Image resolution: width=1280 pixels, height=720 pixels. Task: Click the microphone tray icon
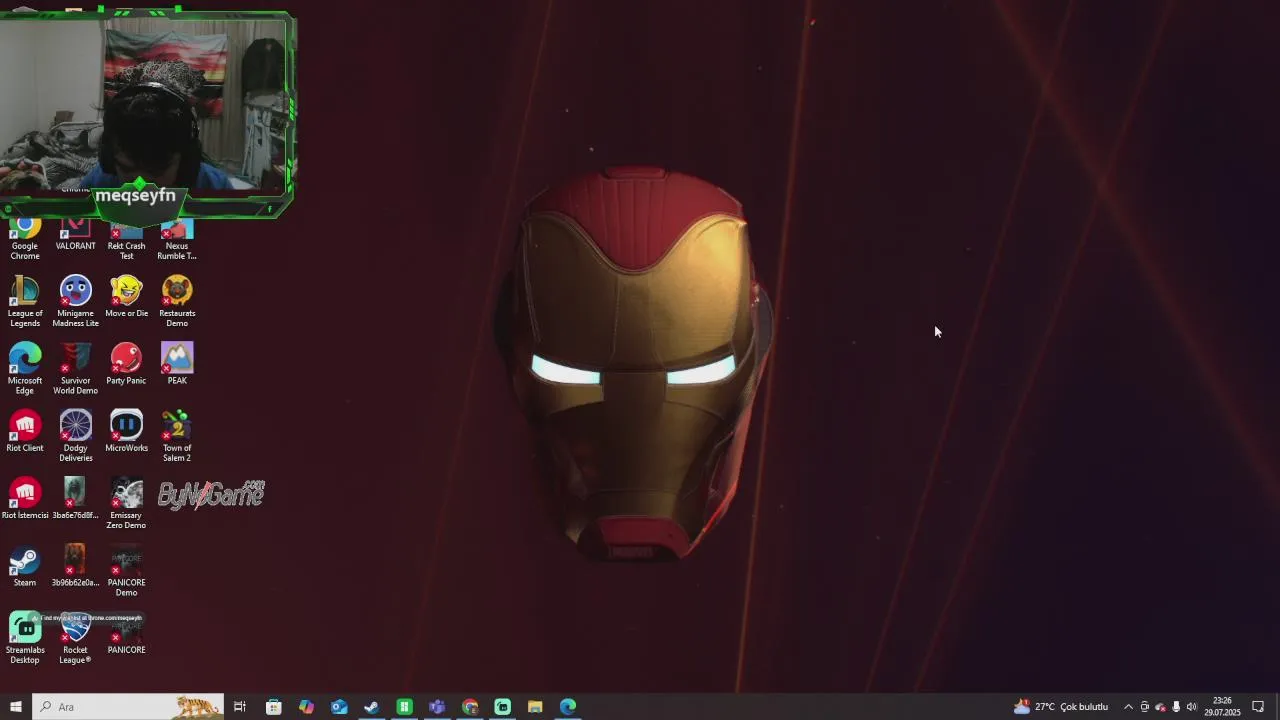(1176, 707)
